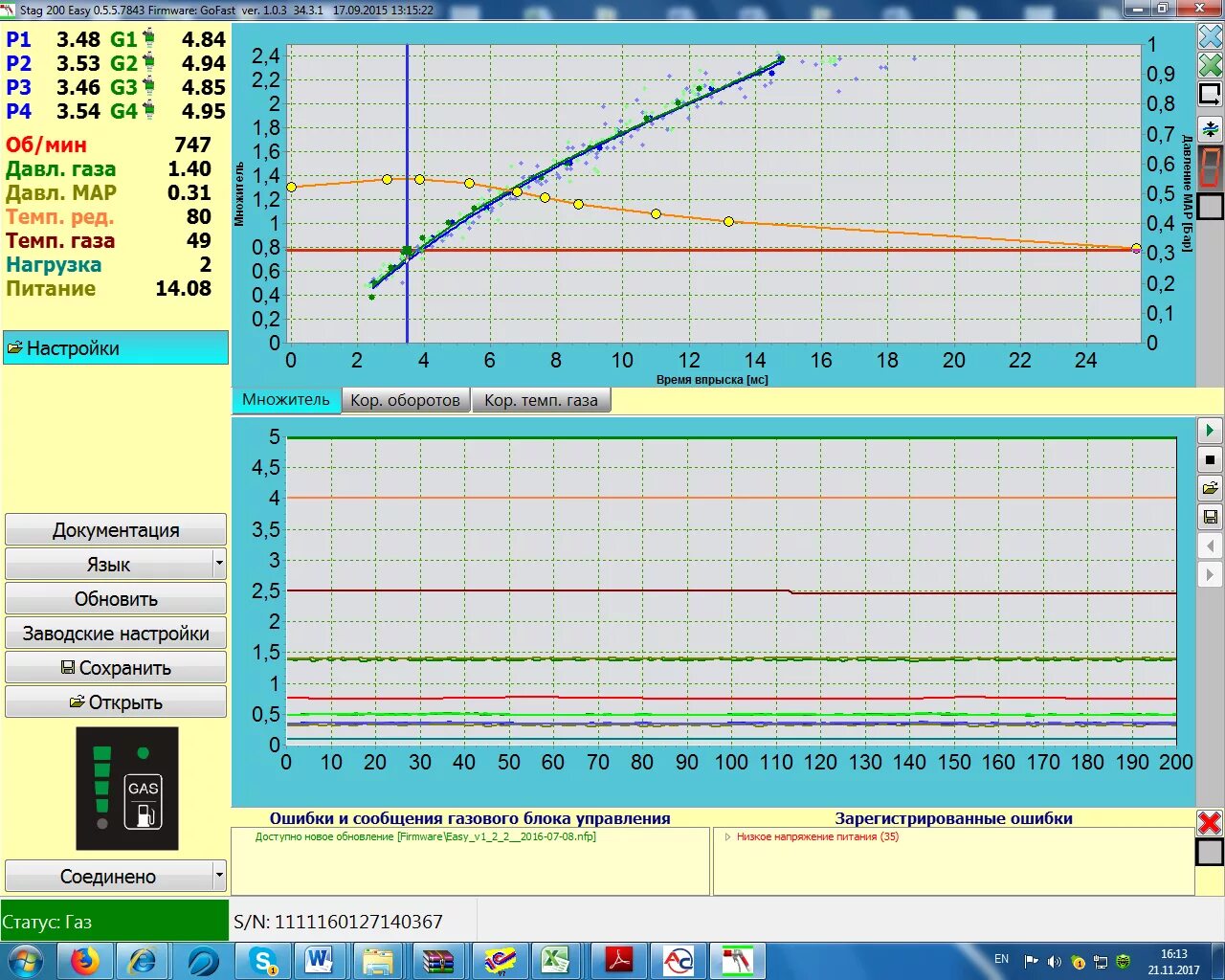Open the Документация button
The width and height of the screenshot is (1225, 980).
click(x=116, y=529)
